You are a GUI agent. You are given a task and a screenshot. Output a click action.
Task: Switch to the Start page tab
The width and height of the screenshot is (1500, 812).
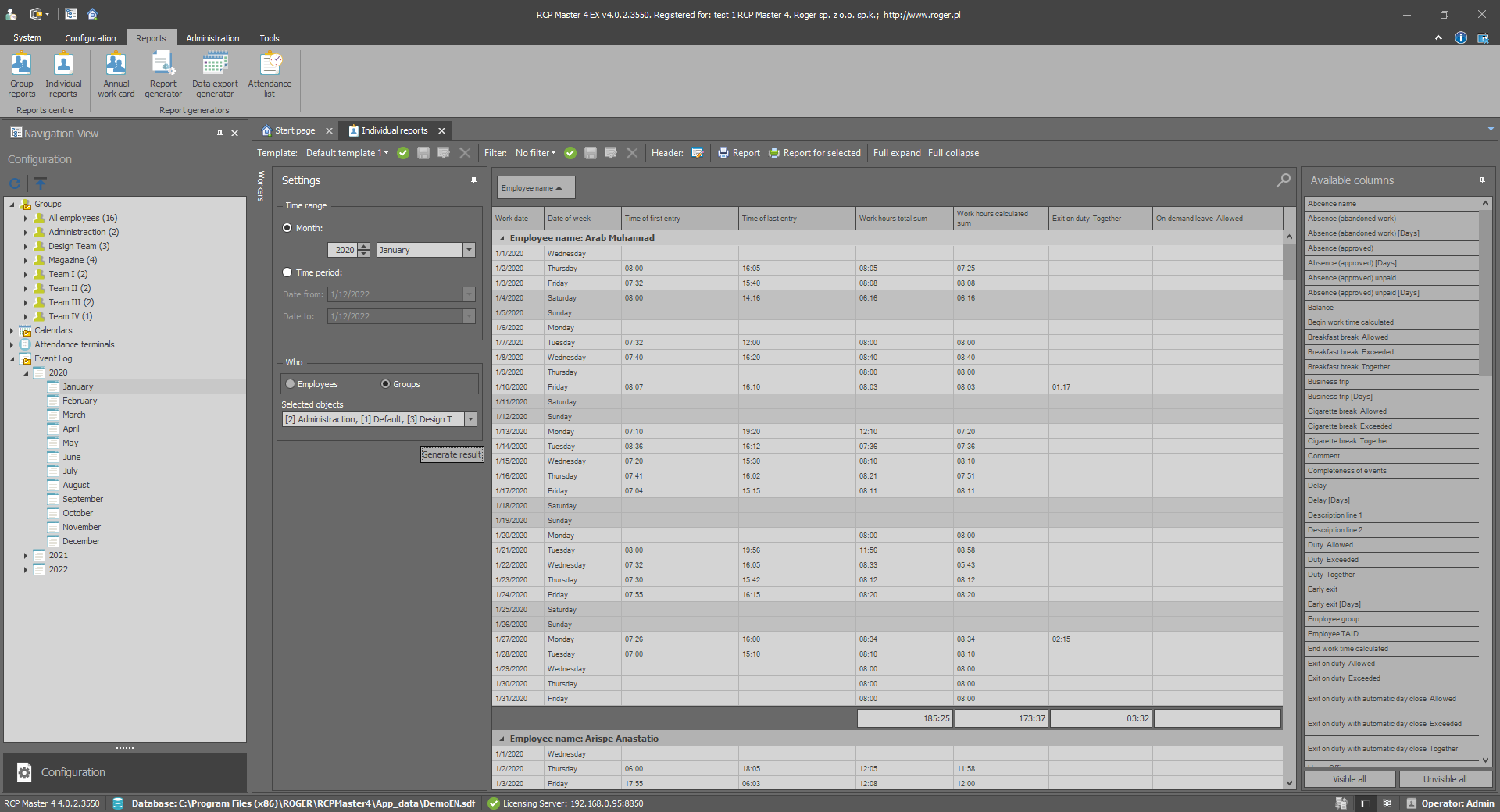(x=294, y=130)
